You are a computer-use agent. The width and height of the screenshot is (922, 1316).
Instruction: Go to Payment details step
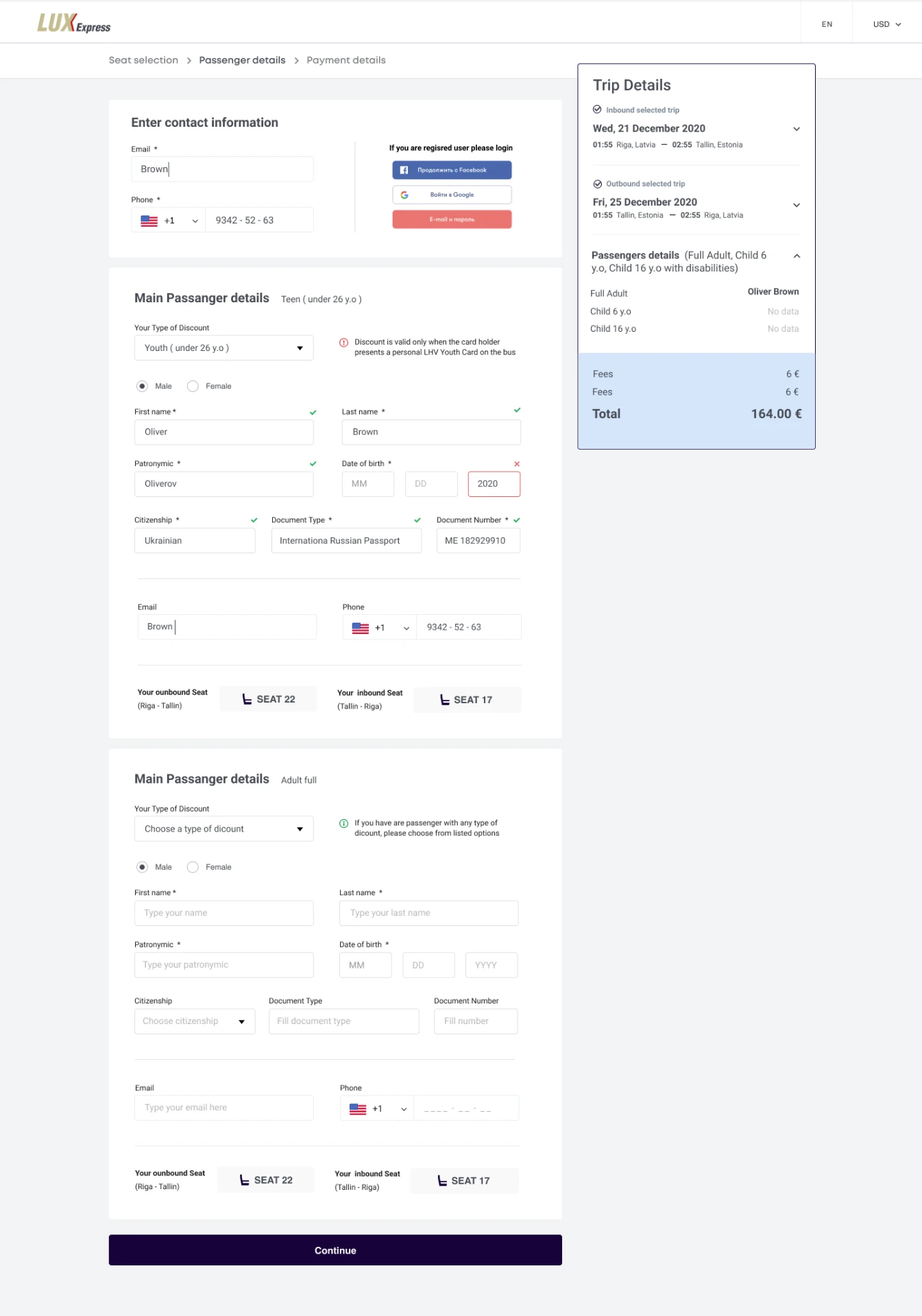tap(346, 60)
